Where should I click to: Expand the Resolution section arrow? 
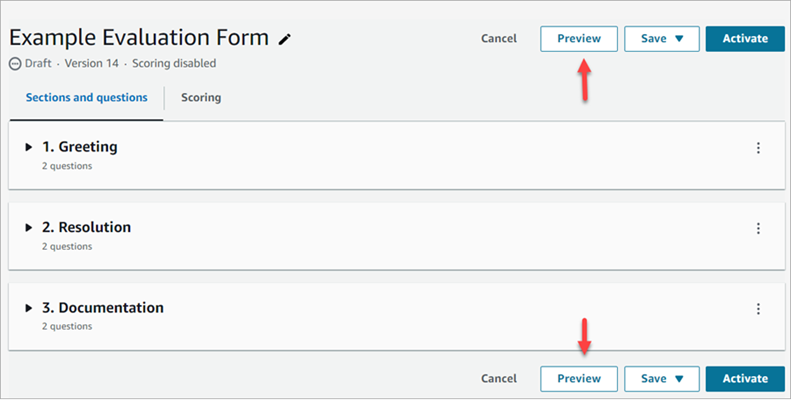point(29,228)
